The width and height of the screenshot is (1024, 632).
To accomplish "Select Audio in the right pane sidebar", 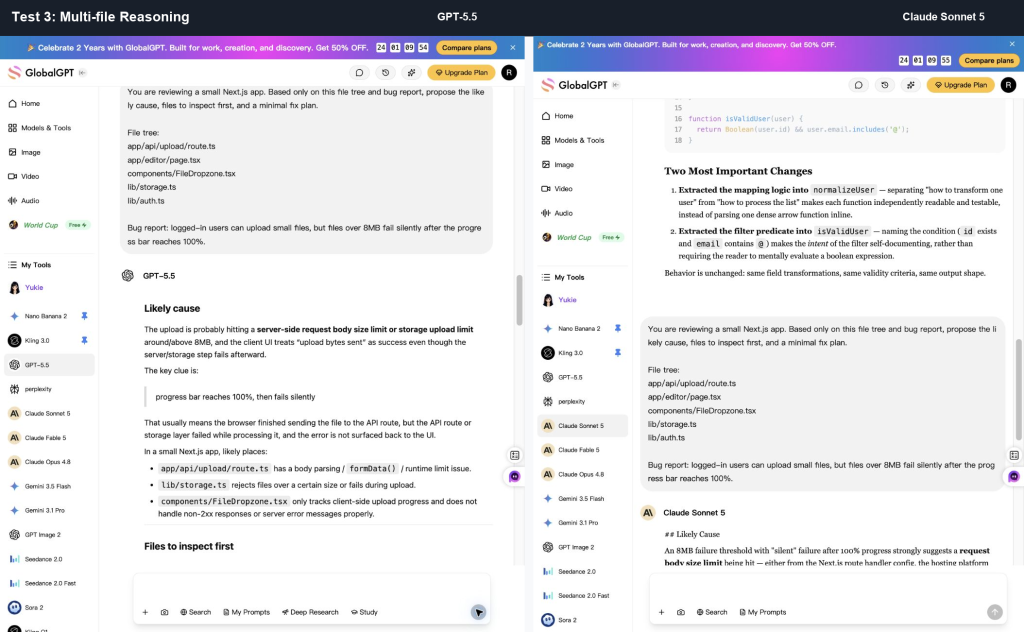I will [558, 213].
